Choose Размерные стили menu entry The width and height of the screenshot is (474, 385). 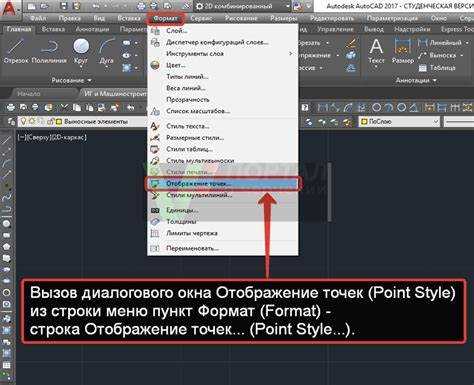point(223,138)
